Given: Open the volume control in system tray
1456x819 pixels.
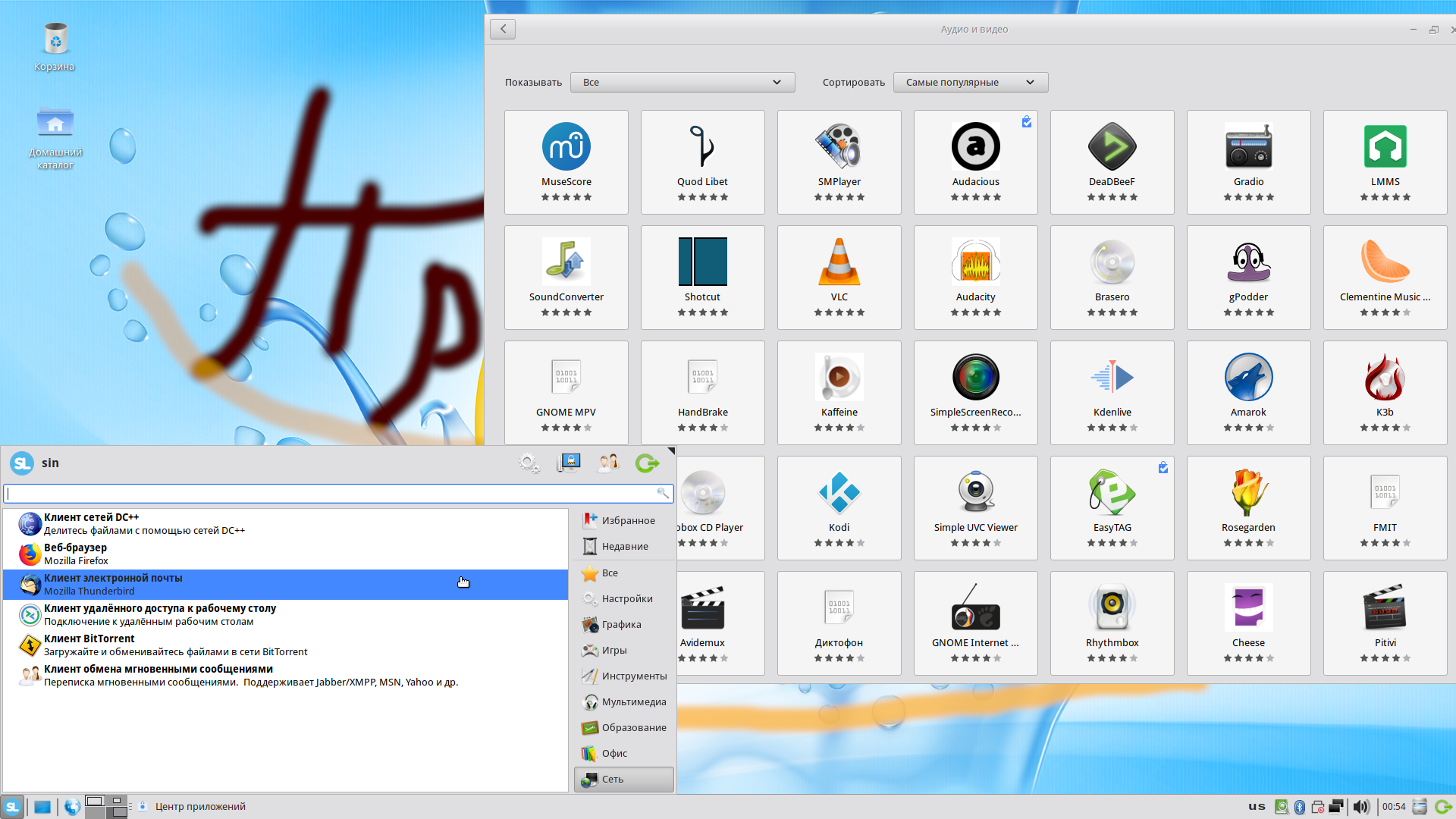Looking at the screenshot, I should click(x=1361, y=806).
